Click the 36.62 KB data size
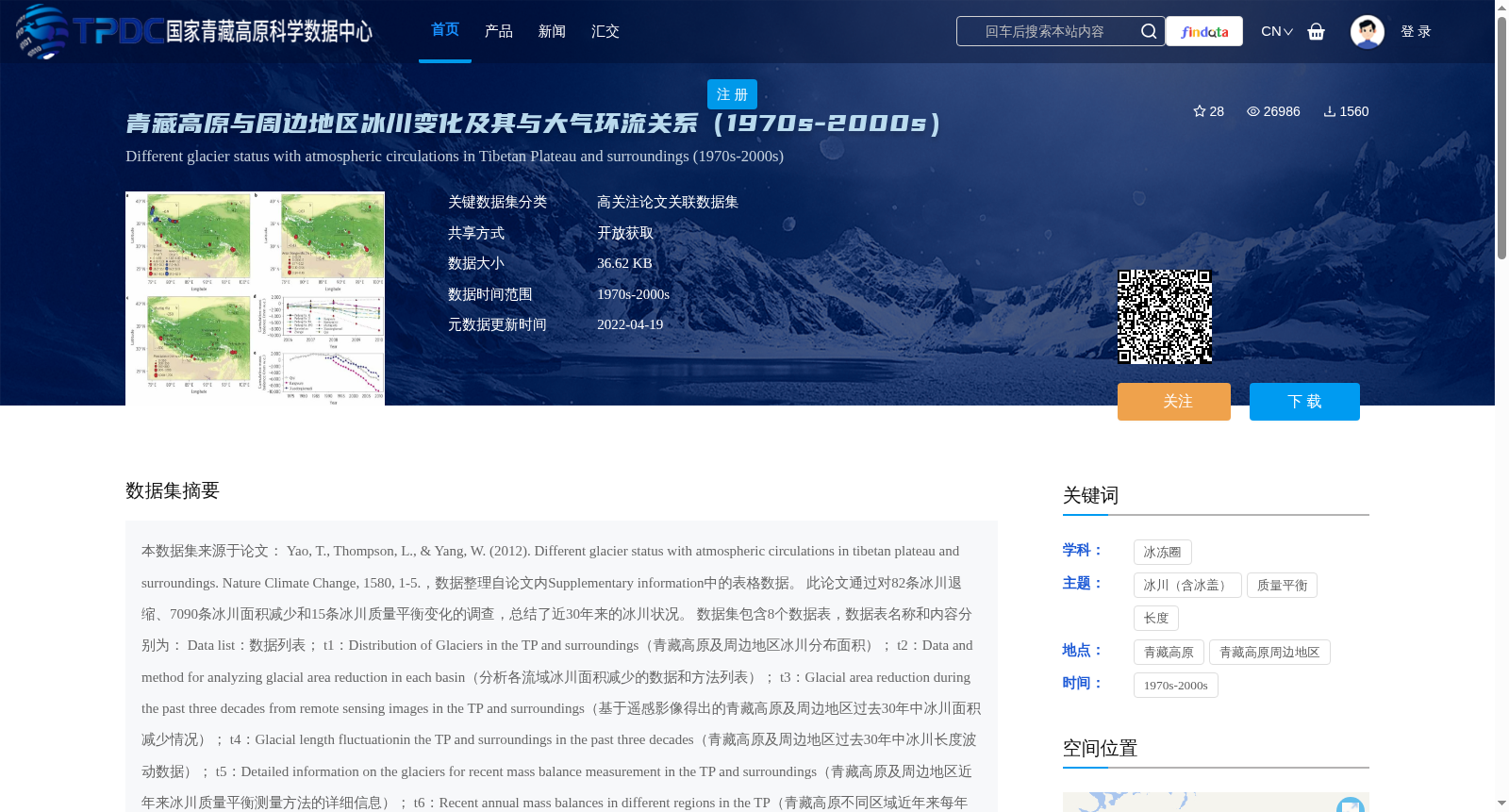Image resolution: width=1509 pixels, height=812 pixels. point(624,263)
